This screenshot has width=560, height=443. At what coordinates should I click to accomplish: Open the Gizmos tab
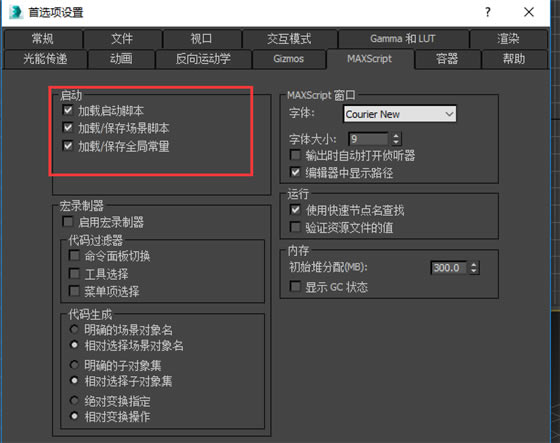pos(289,59)
